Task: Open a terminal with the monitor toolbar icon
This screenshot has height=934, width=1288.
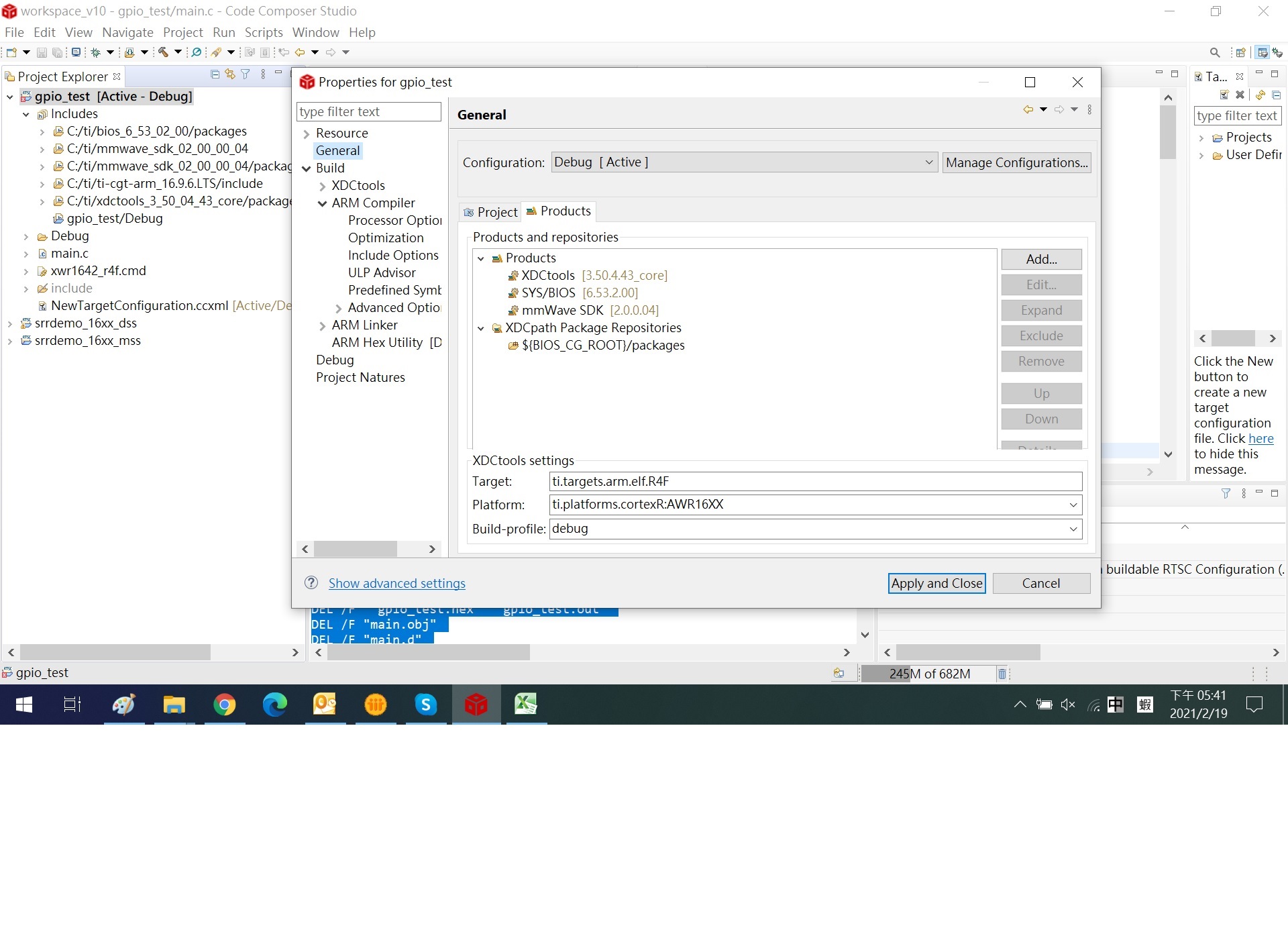Action: (76, 52)
